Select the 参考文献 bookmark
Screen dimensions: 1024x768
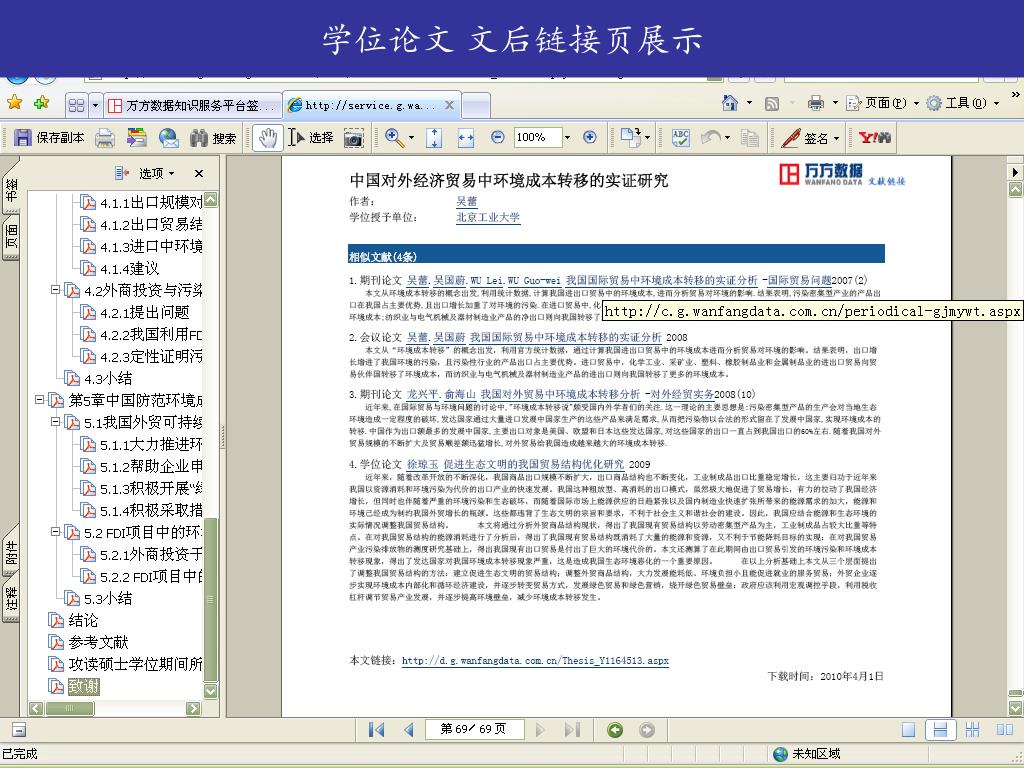coord(99,642)
